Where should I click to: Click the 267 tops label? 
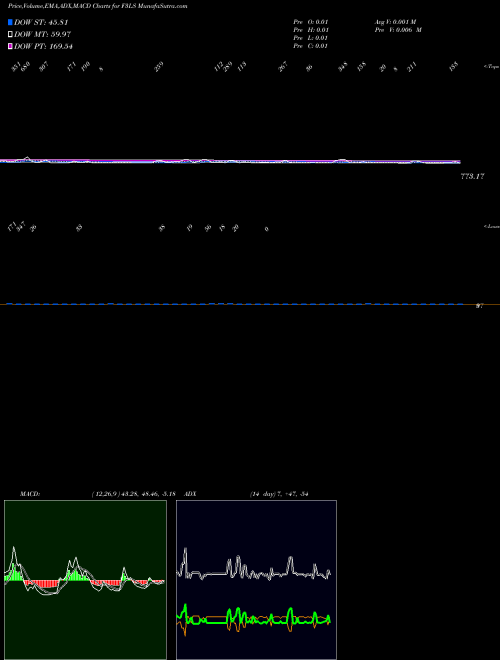[283, 67]
